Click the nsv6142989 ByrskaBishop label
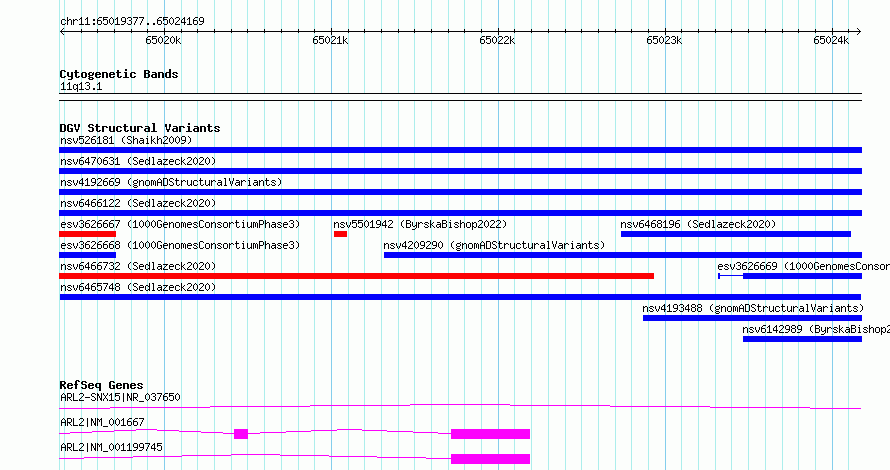This screenshot has width=890, height=470. pos(816,329)
